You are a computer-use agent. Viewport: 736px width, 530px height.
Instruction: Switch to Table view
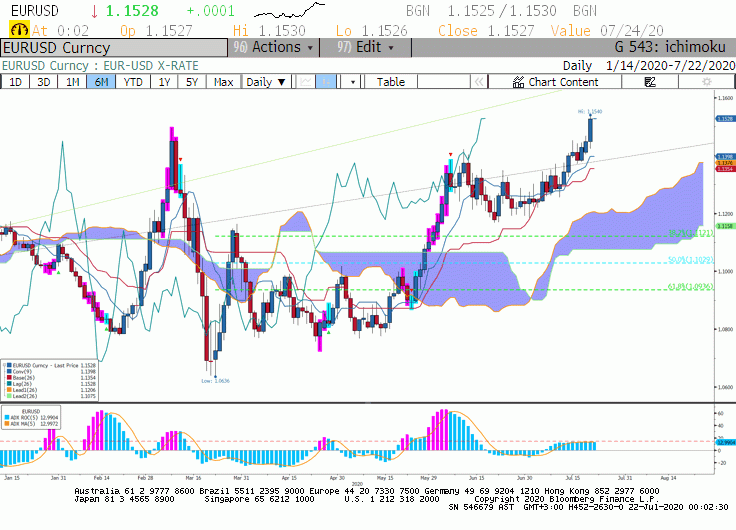click(x=391, y=82)
